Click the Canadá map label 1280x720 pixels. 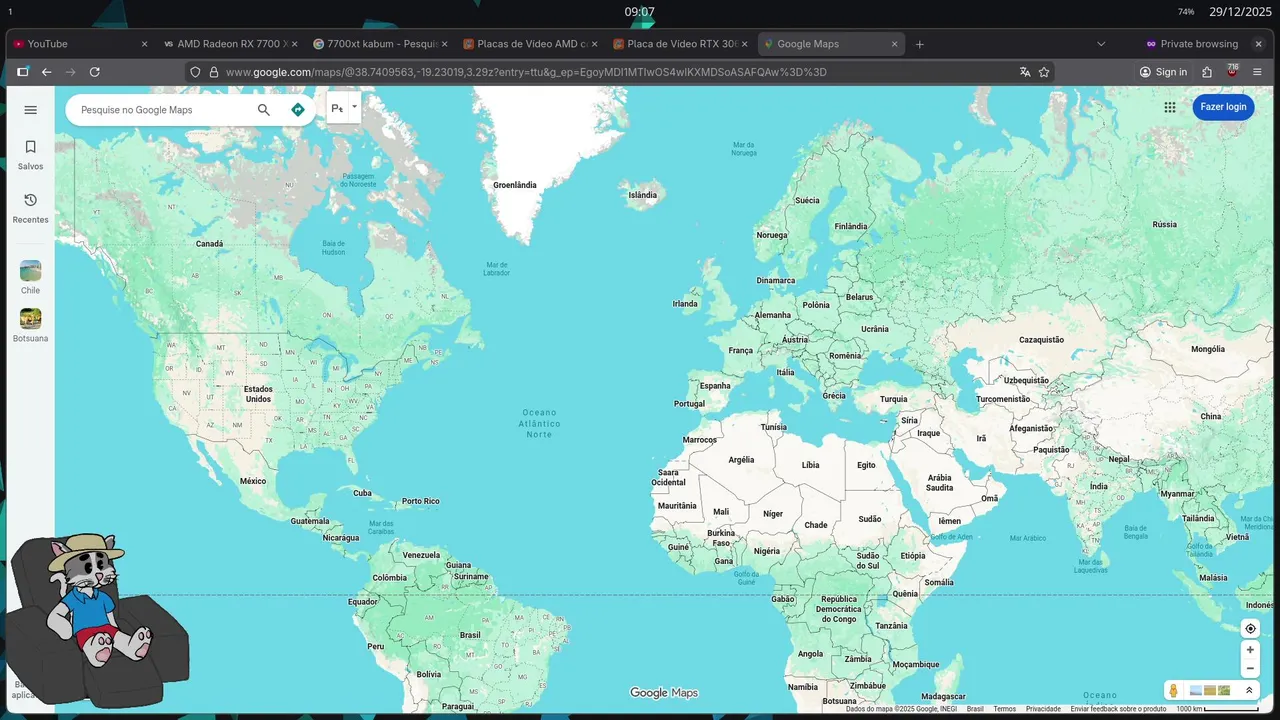click(209, 244)
